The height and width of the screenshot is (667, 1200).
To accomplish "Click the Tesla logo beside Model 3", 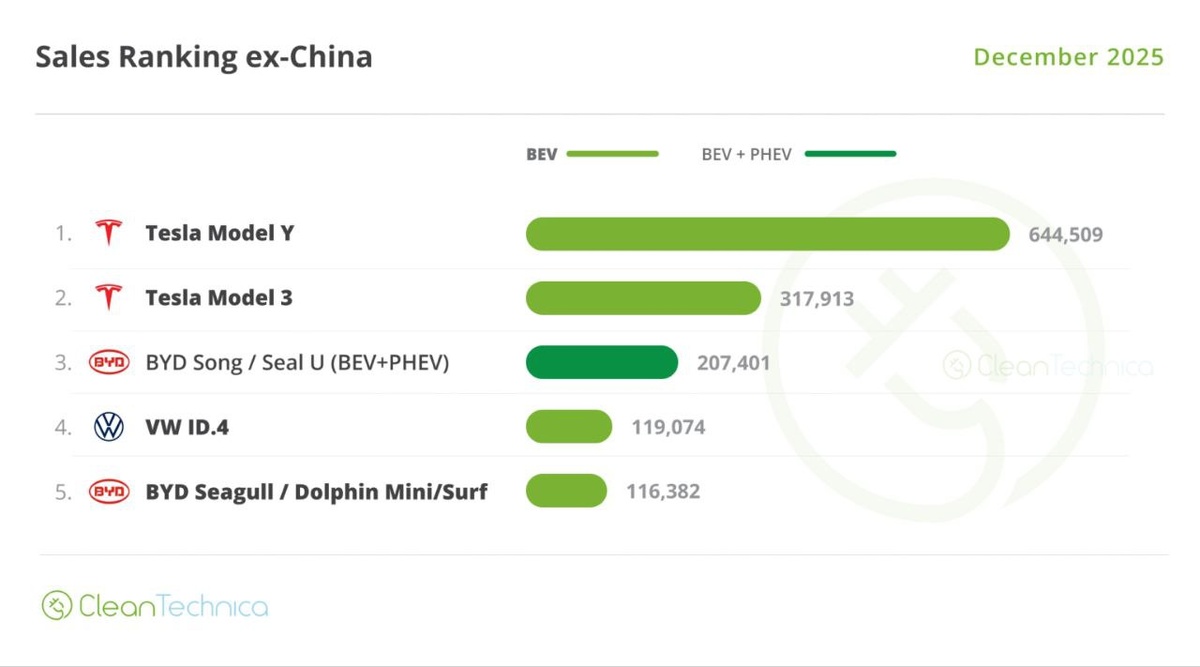I will (108, 298).
